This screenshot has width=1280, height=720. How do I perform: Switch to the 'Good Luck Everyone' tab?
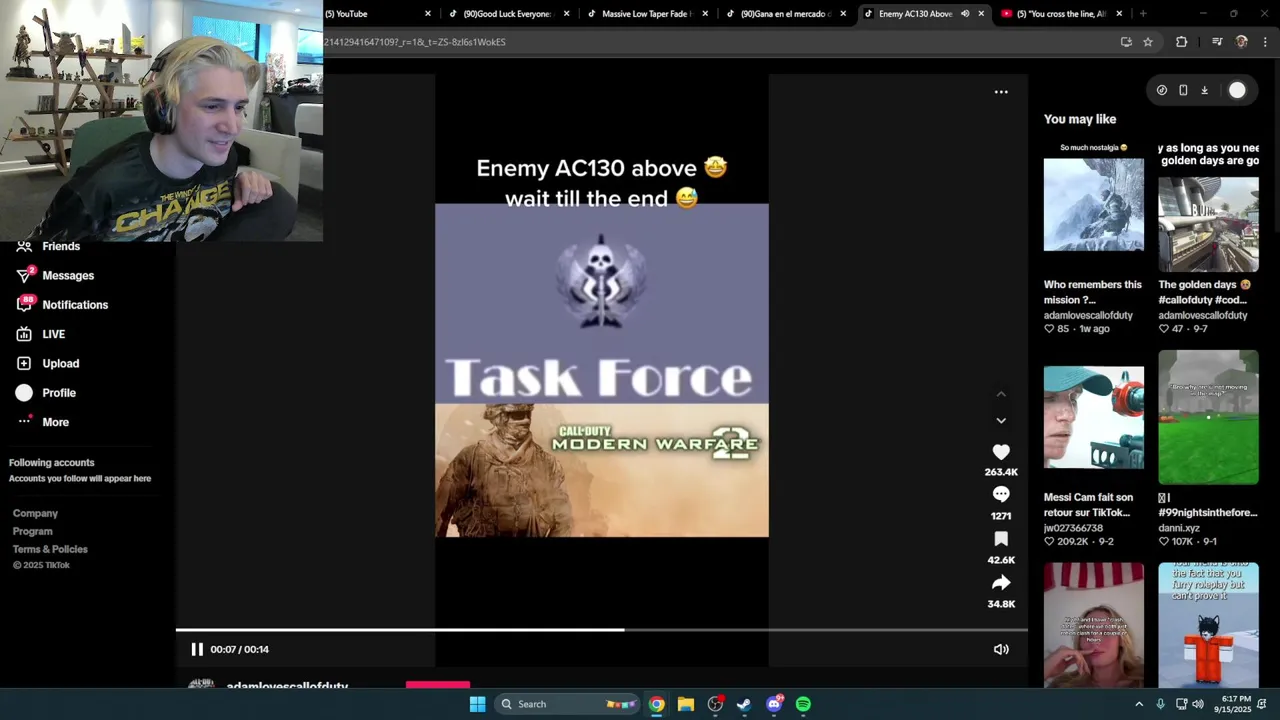pos(507,14)
